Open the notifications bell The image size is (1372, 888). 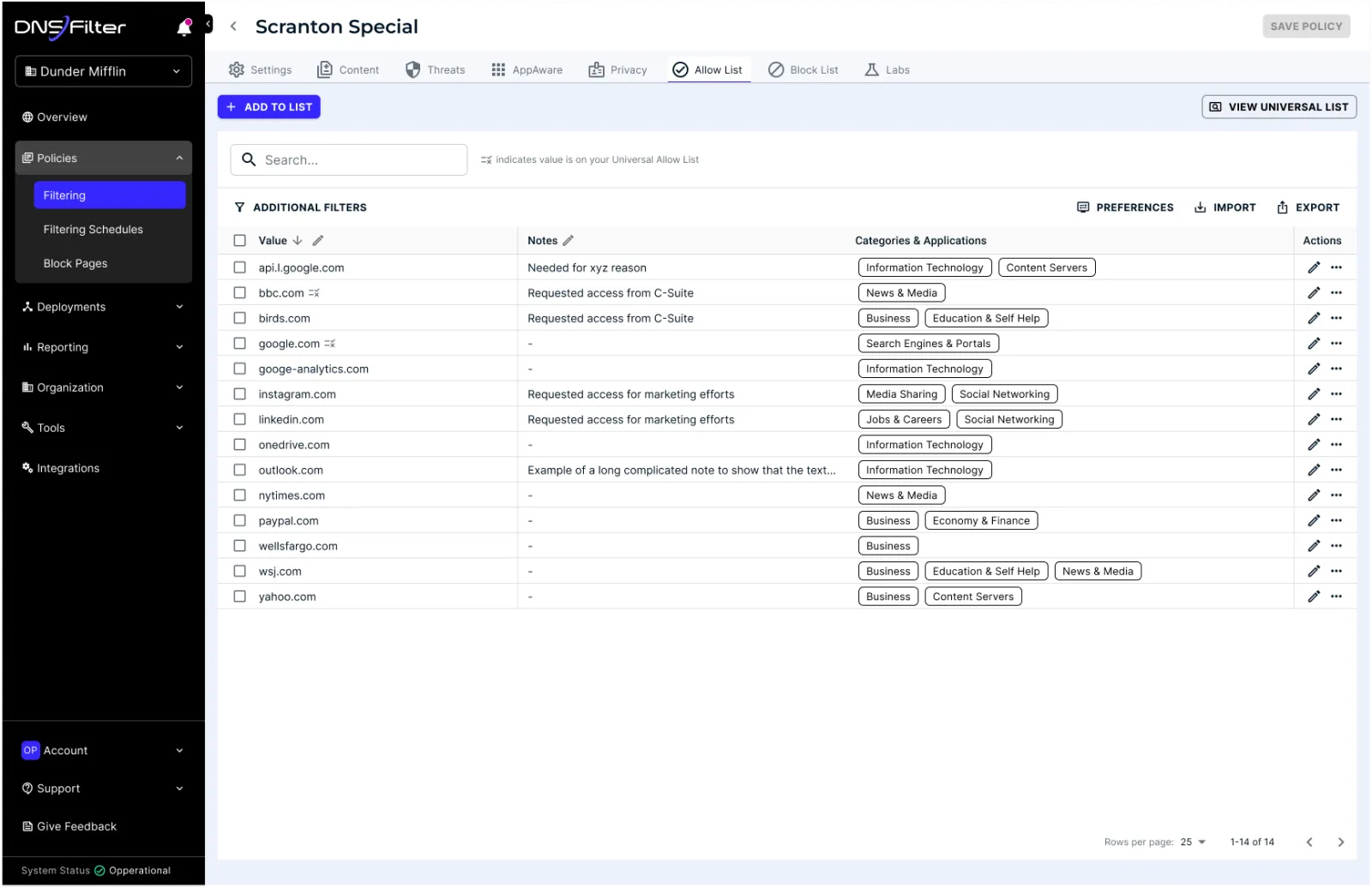184,27
